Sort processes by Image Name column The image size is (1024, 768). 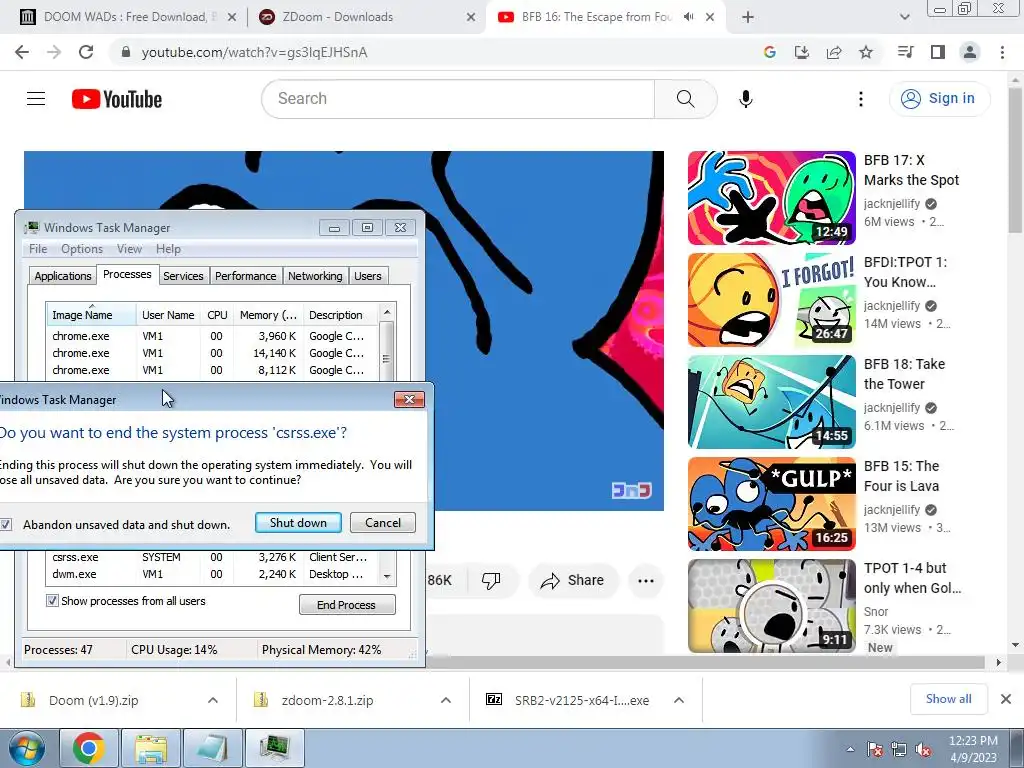coord(91,315)
